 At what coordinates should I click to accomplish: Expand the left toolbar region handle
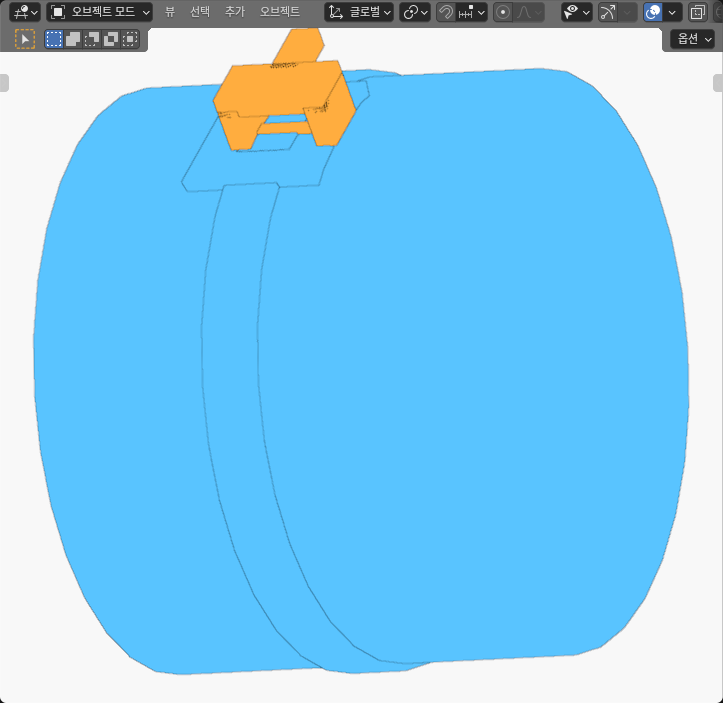tap(4, 83)
